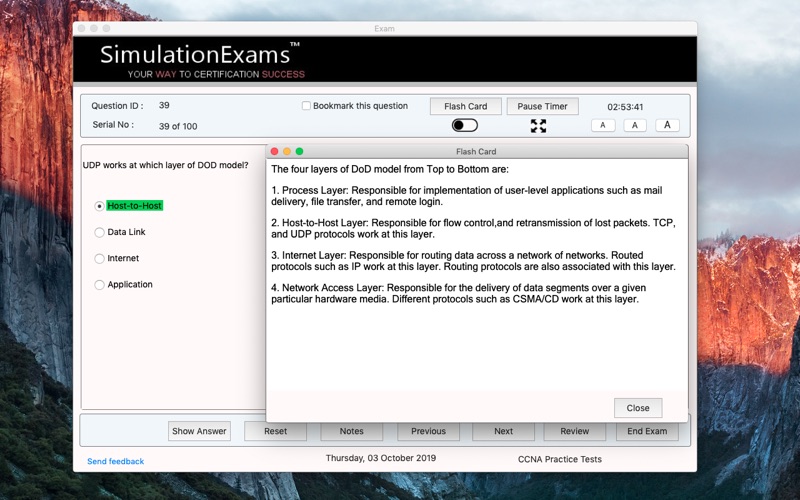Viewport: 800px width, 500px height.
Task: Select the Host-to-Host answer option
Action: [x=99, y=206]
